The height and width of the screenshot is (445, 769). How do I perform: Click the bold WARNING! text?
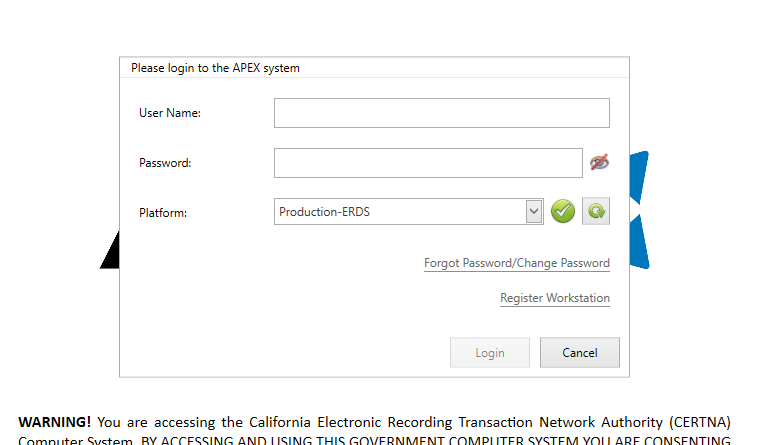54,421
